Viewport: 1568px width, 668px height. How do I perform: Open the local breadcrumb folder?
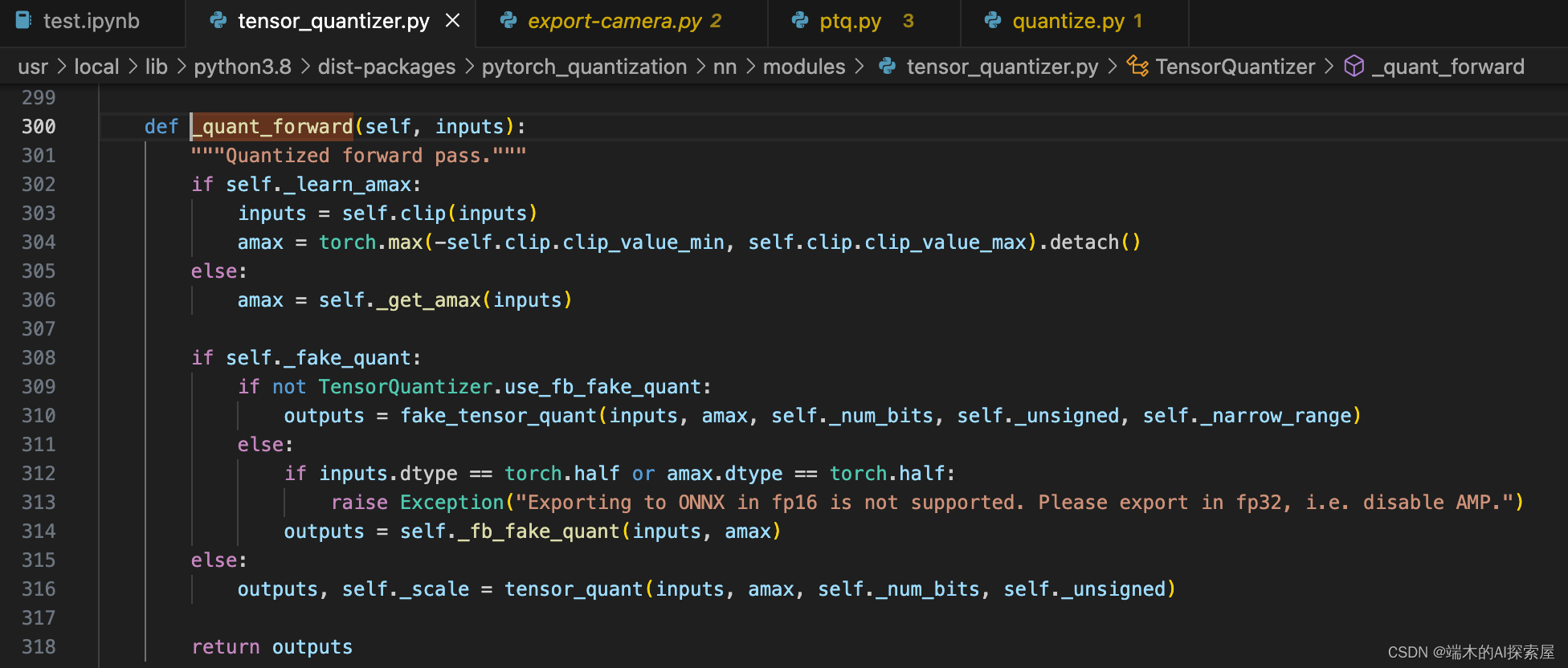[x=96, y=67]
